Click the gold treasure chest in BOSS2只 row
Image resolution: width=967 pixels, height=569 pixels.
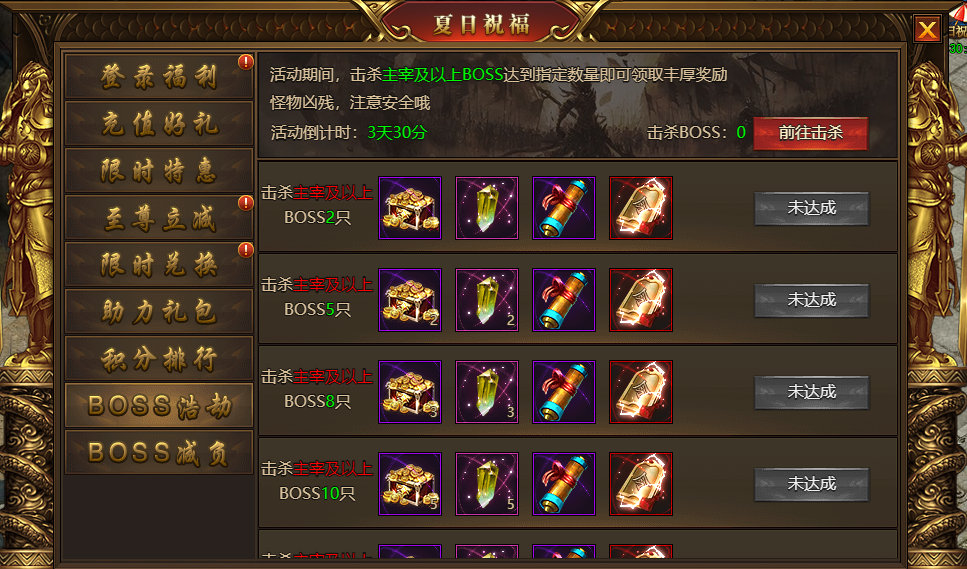tap(409, 208)
